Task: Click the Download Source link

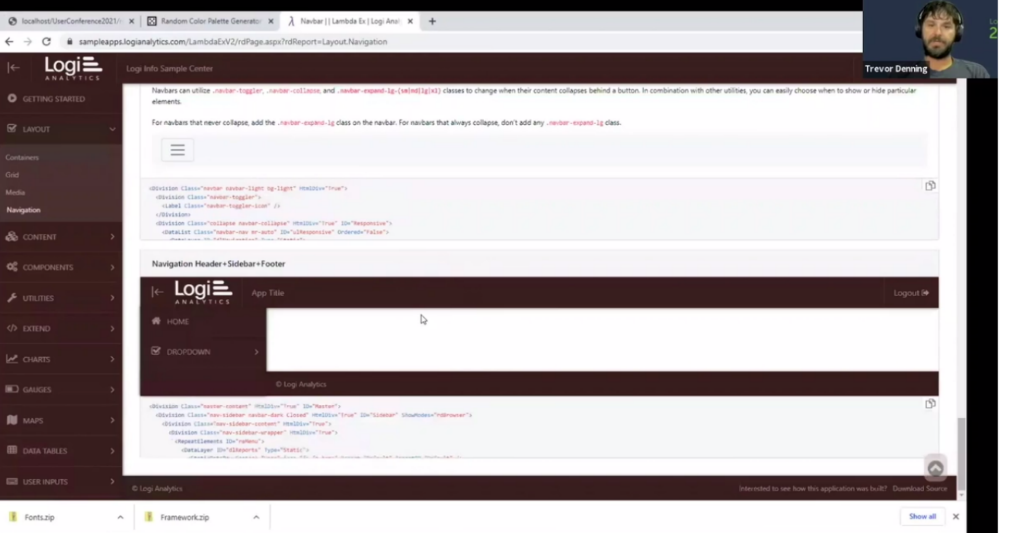Action: 920,489
